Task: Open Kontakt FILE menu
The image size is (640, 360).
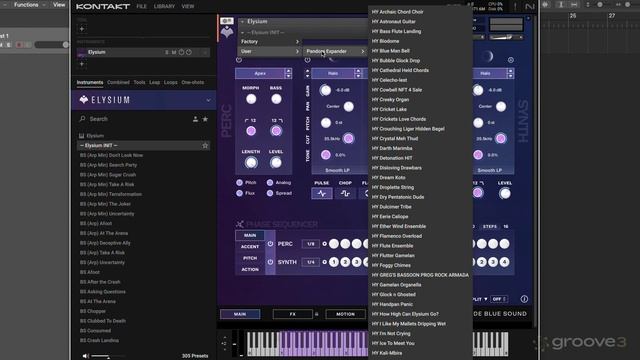Action: (142, 7)
